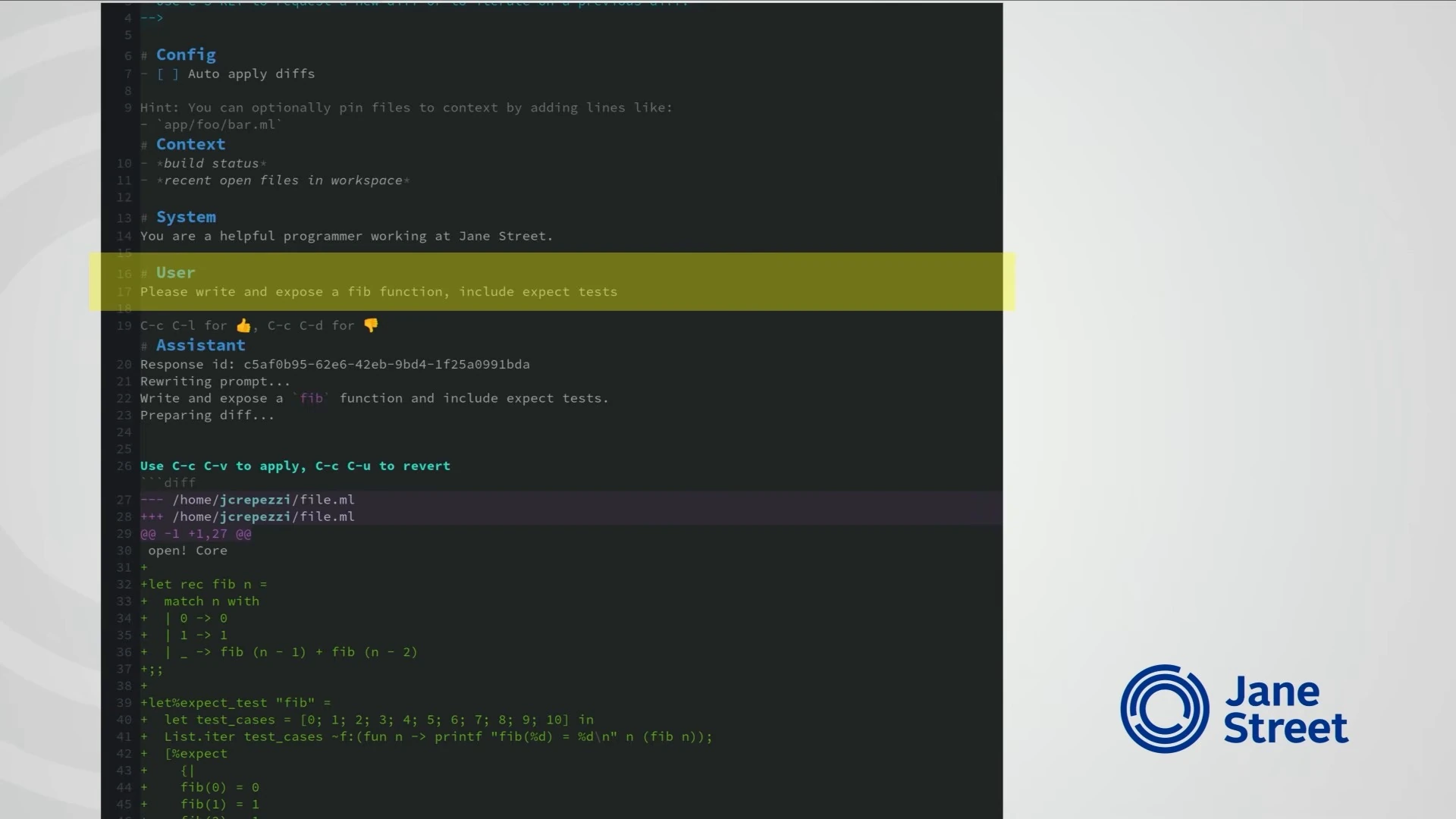Click the thumbs up emoji on line 19

click(x=243, y=325)
